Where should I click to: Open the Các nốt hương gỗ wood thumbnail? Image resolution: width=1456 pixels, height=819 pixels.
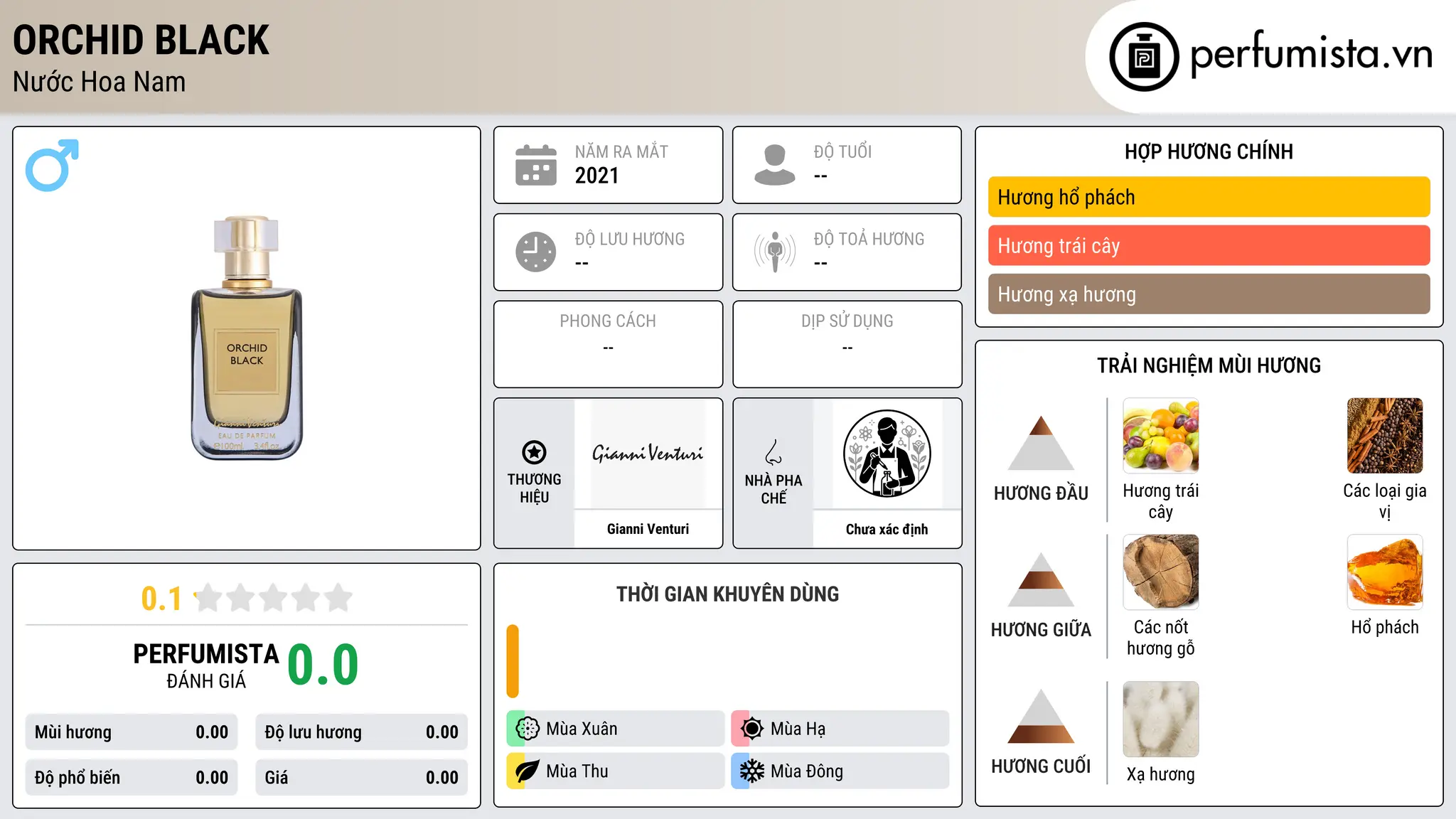click(x=1160, y=572)
